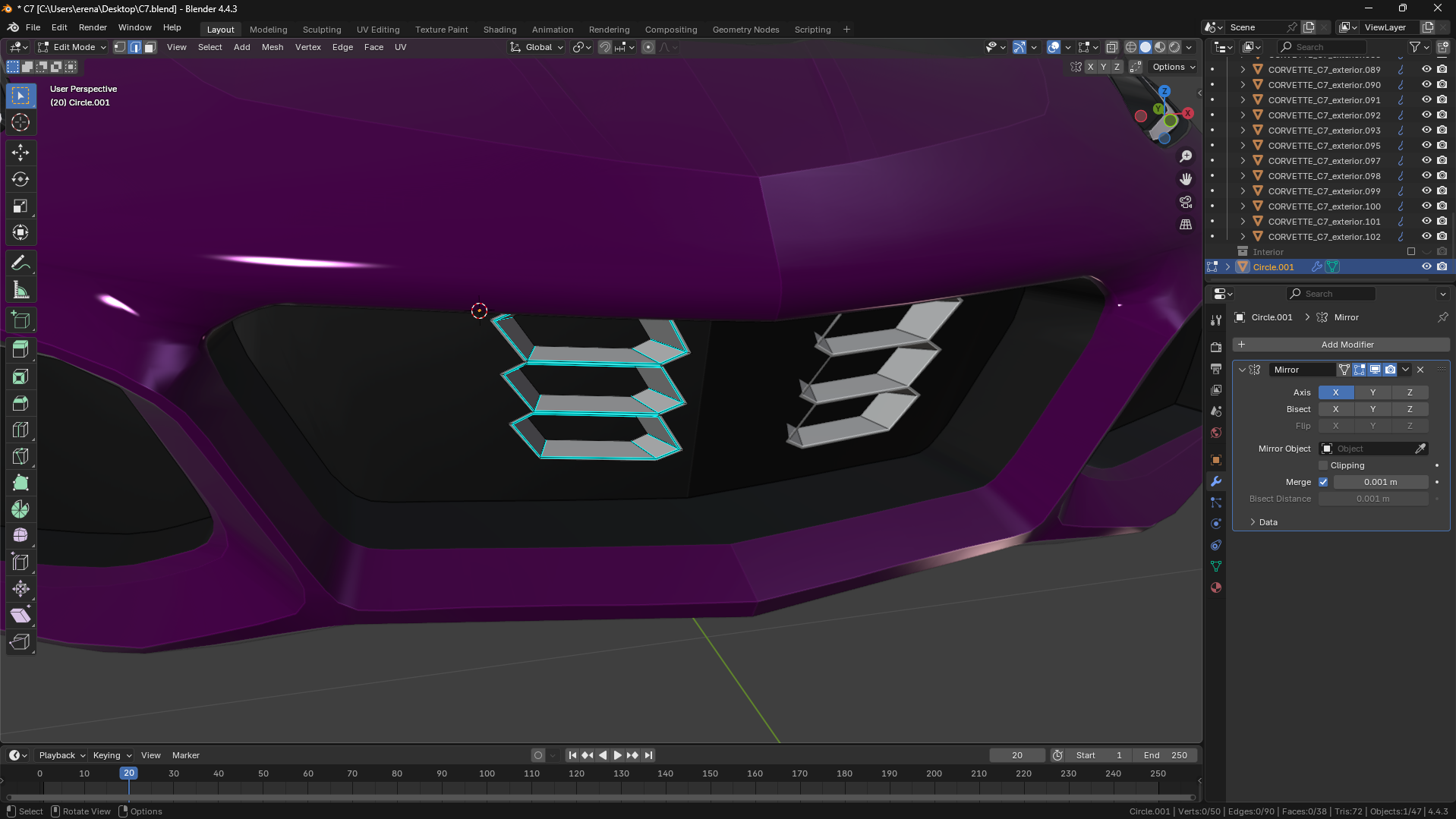
Task: Open the Playback dropdown in timeline
Action: tap(62, 755)
